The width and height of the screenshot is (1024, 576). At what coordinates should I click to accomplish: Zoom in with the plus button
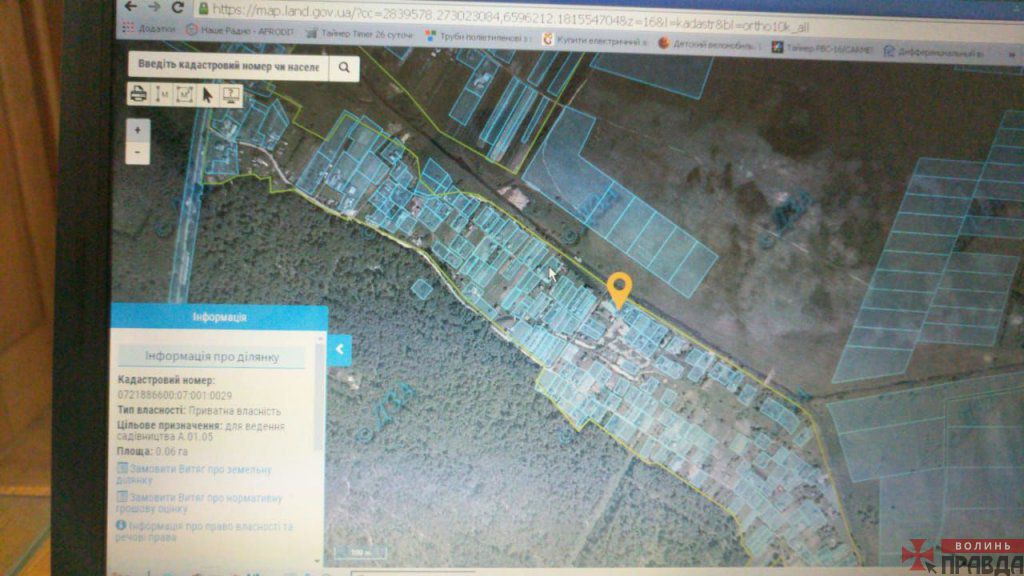[138, 130]
